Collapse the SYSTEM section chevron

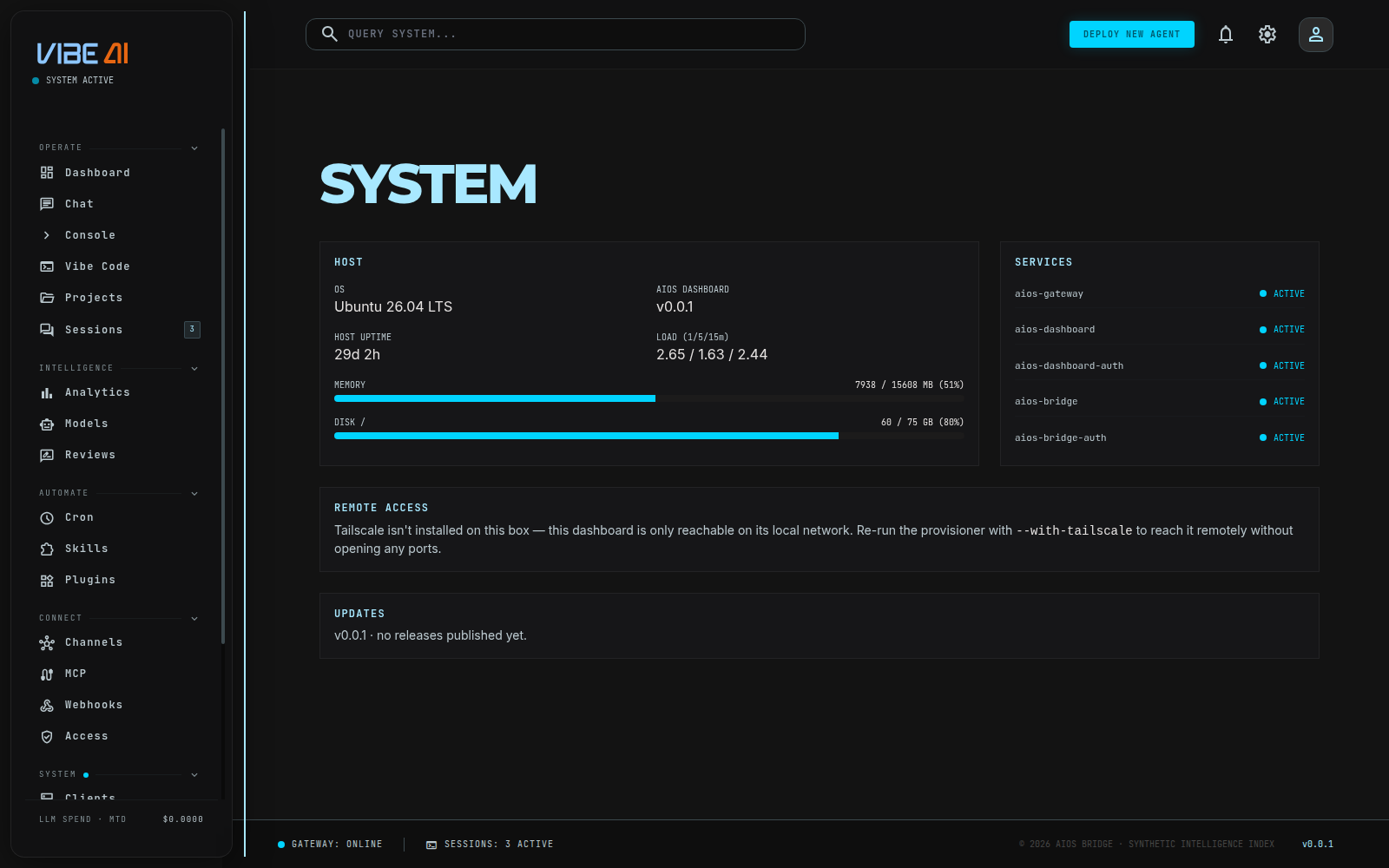tap(194, 775)
